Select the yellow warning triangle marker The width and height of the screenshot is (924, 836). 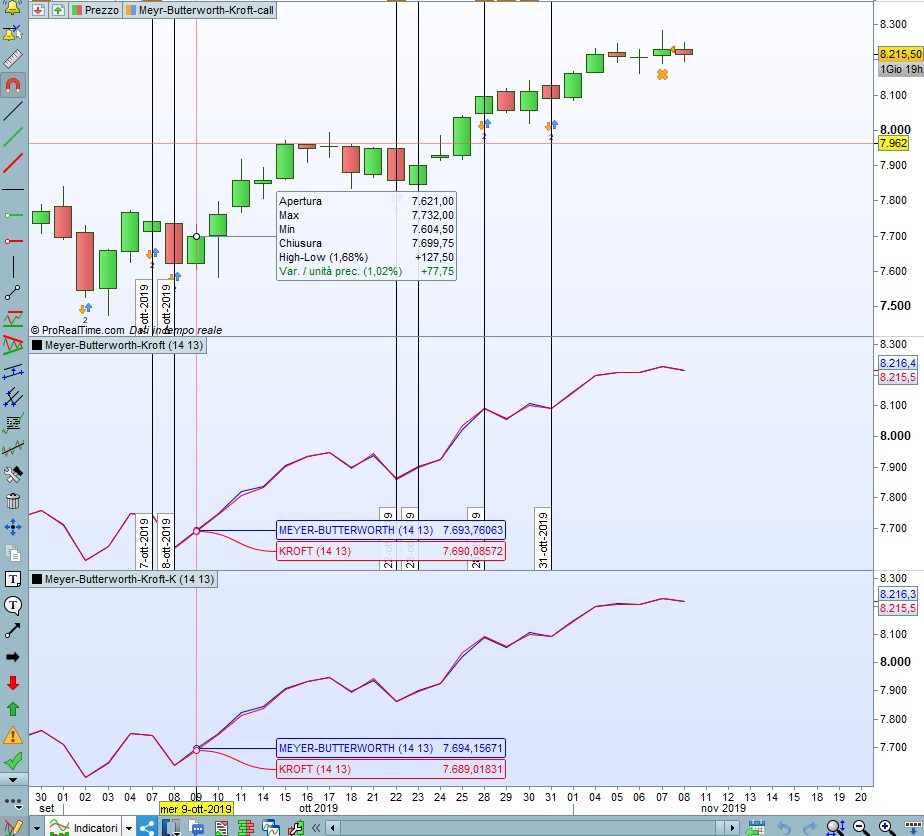point(12,735)
